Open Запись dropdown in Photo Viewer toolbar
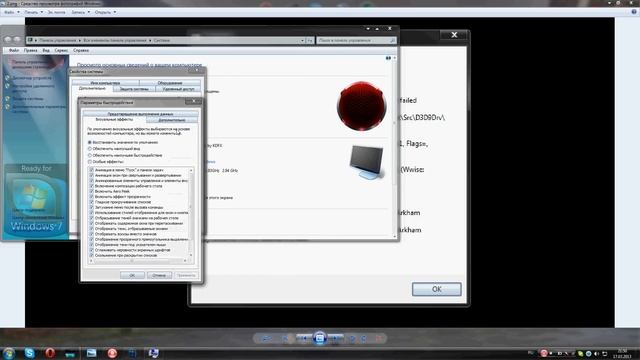Image resolution: width=640 pixels, height=360 pixels. 80,12
